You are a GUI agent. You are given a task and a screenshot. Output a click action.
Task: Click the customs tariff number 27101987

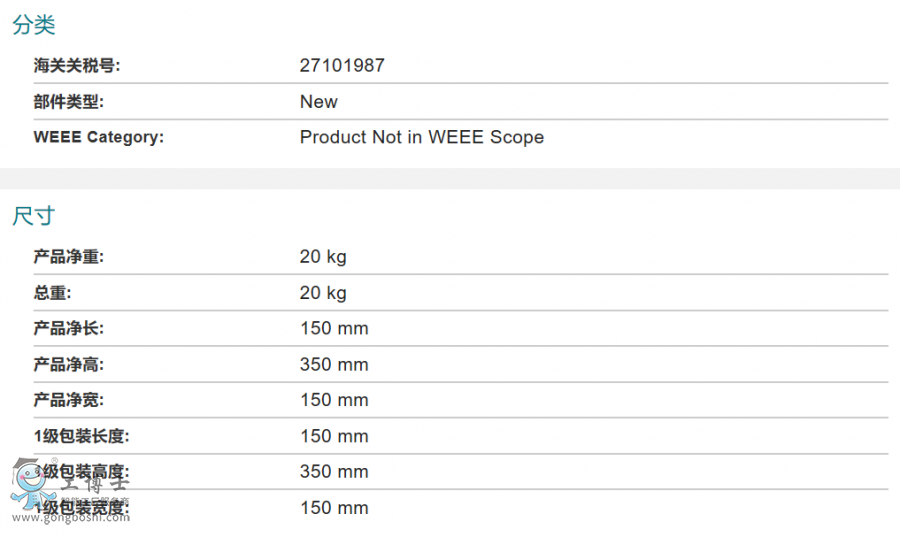click(x=342, y=66)
